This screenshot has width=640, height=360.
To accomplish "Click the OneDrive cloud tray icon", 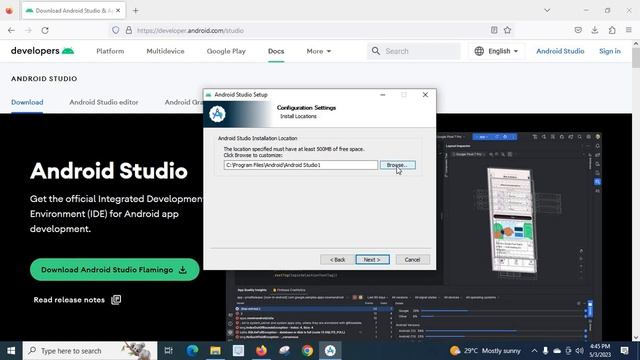I will point(557,351).
